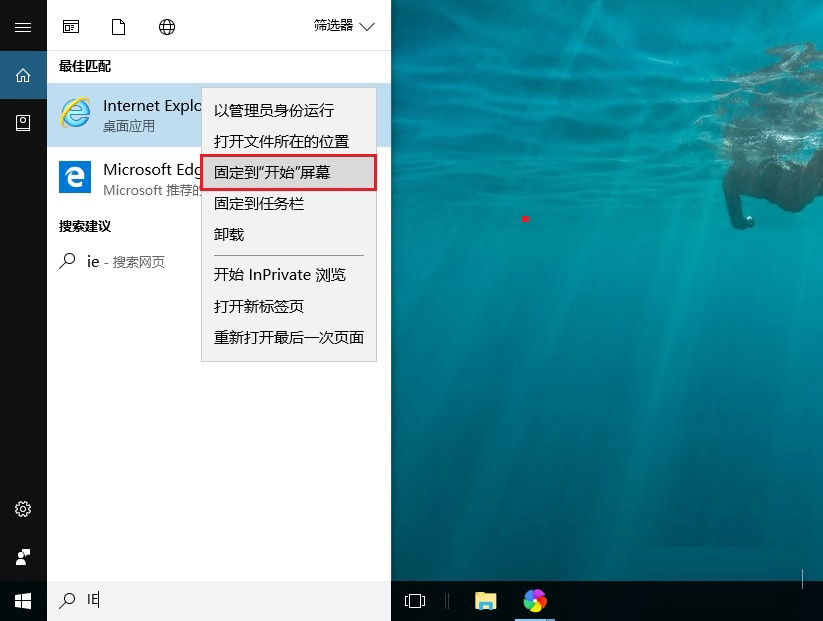Screen dimensions: 823x621
Task: Click the Windows Start button
Action: (22, 600)
